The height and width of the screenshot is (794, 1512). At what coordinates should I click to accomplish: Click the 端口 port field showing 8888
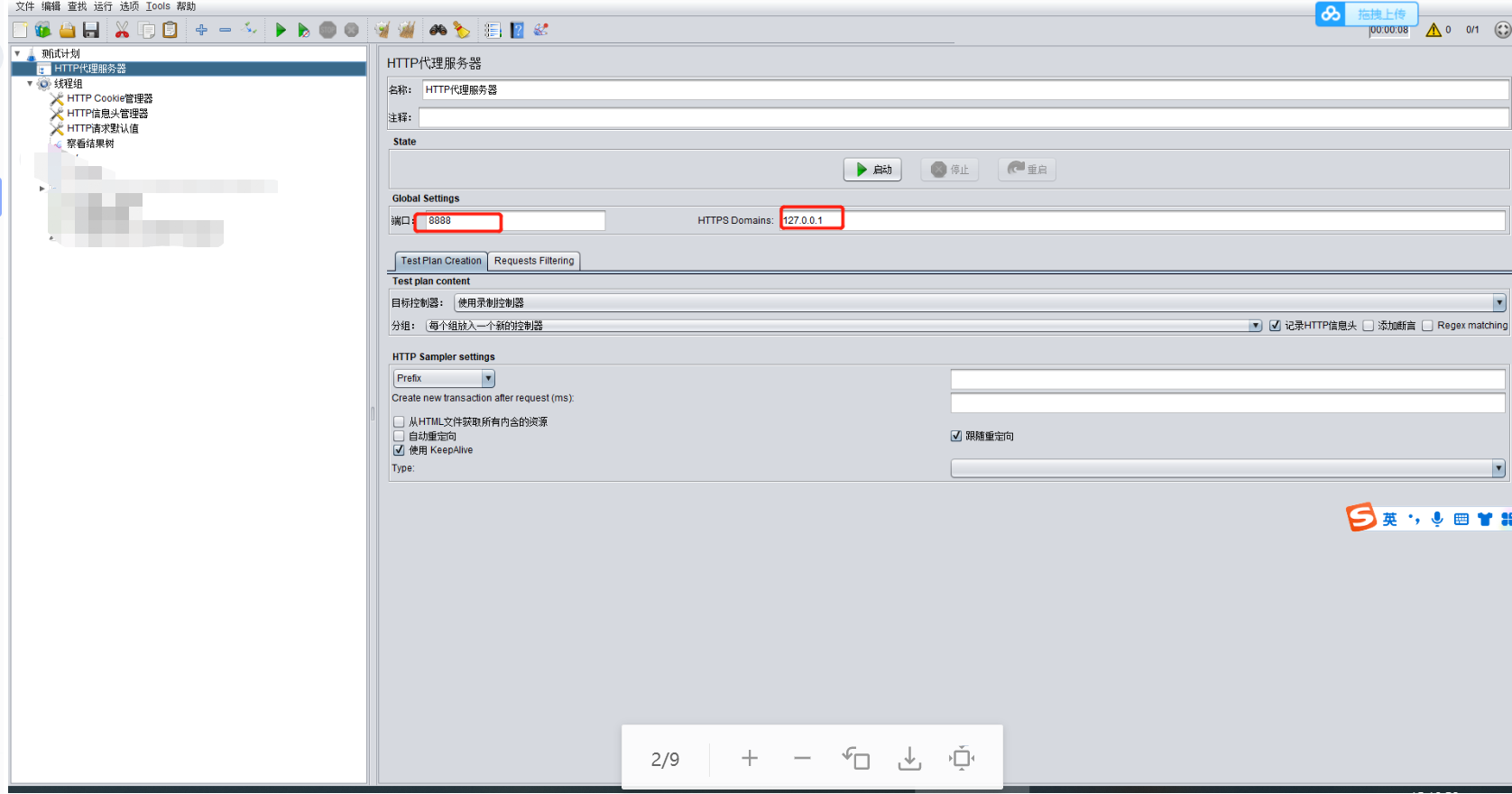[514, 220]
